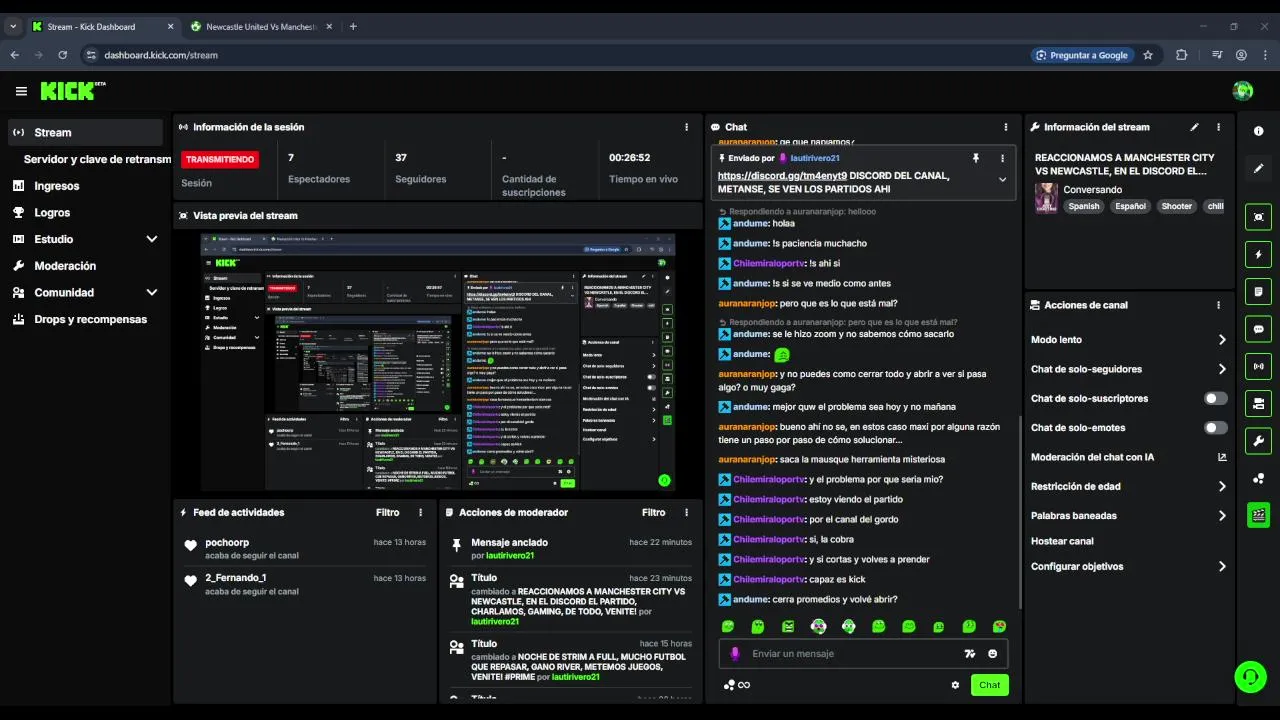Open three-dot menu of Acciones de moderador
1280x720 pixels.
(x=686, y=512)
